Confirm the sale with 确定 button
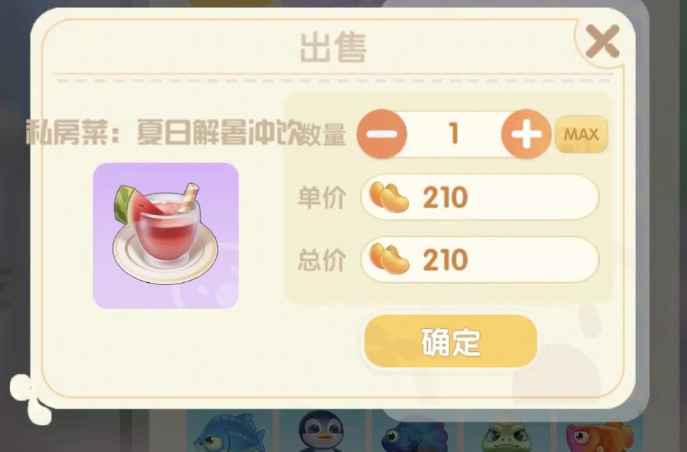Image resolution: width=687 pixels, height=452 pixels. pyautogui.click(x=450, y=342)
